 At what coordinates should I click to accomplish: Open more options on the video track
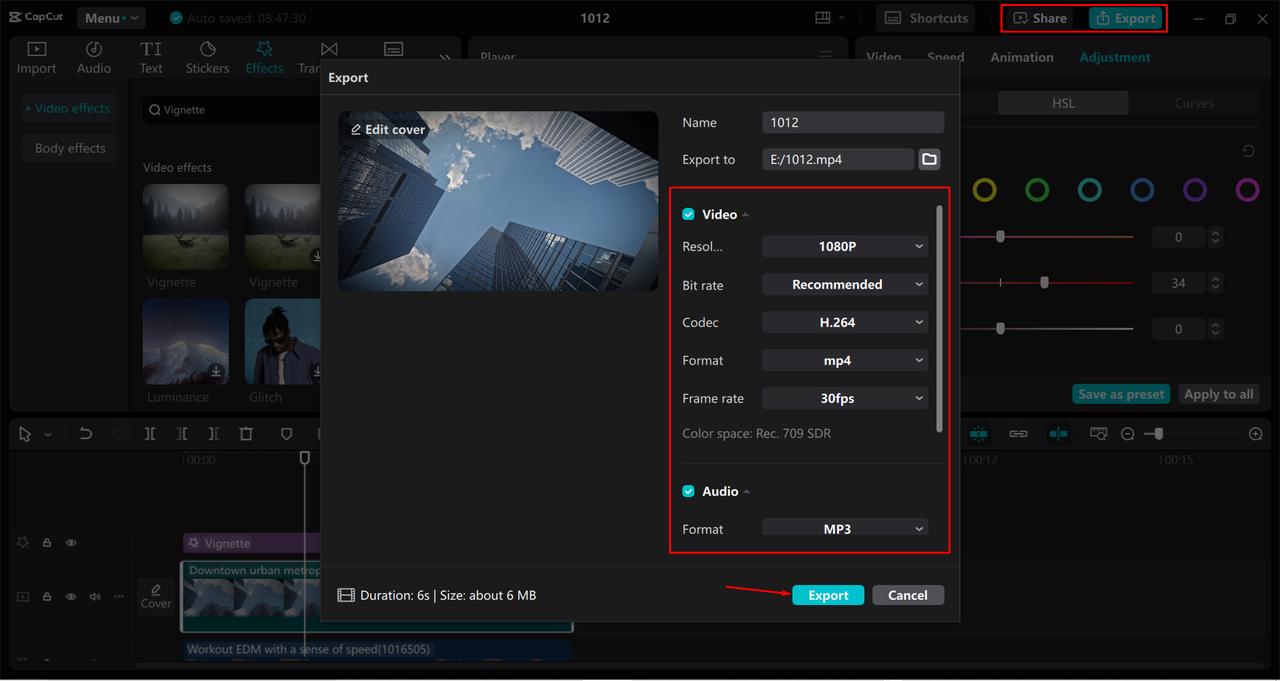pyautogui.click(x=119, y=597)
